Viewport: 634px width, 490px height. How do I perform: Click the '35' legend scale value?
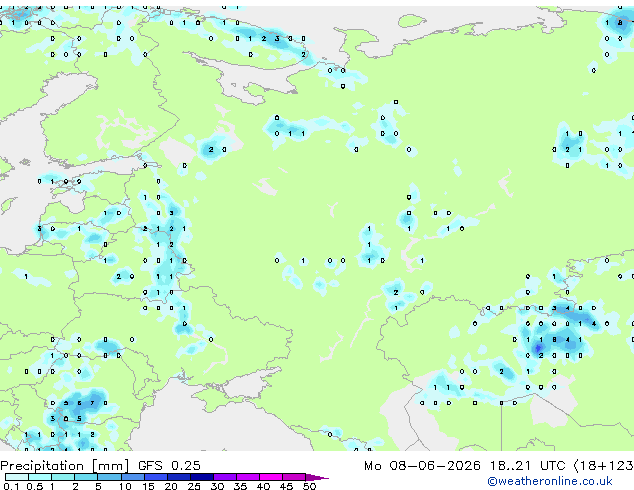point(240,486)
